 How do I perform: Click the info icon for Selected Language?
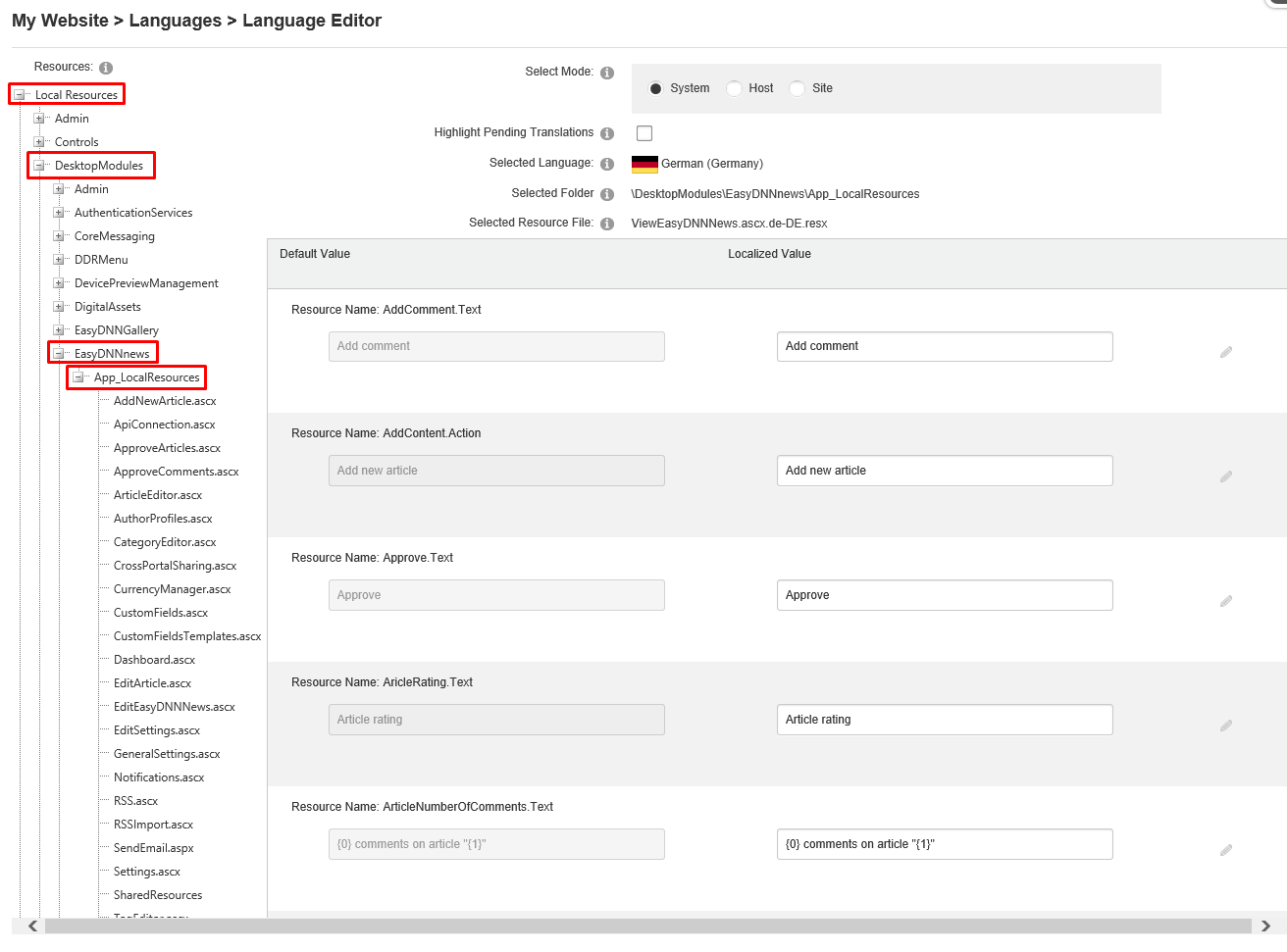pyautogui.click(x=607, y=164)
